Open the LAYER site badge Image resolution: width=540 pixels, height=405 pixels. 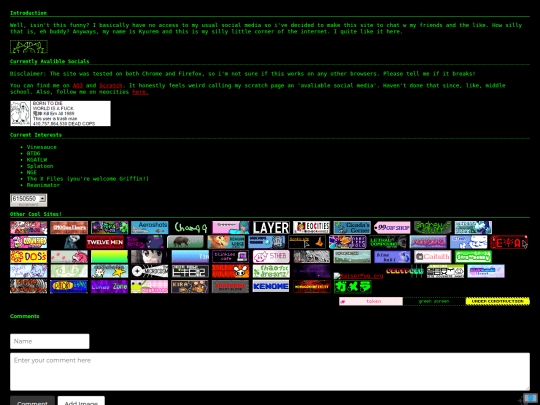coord(271,228)
